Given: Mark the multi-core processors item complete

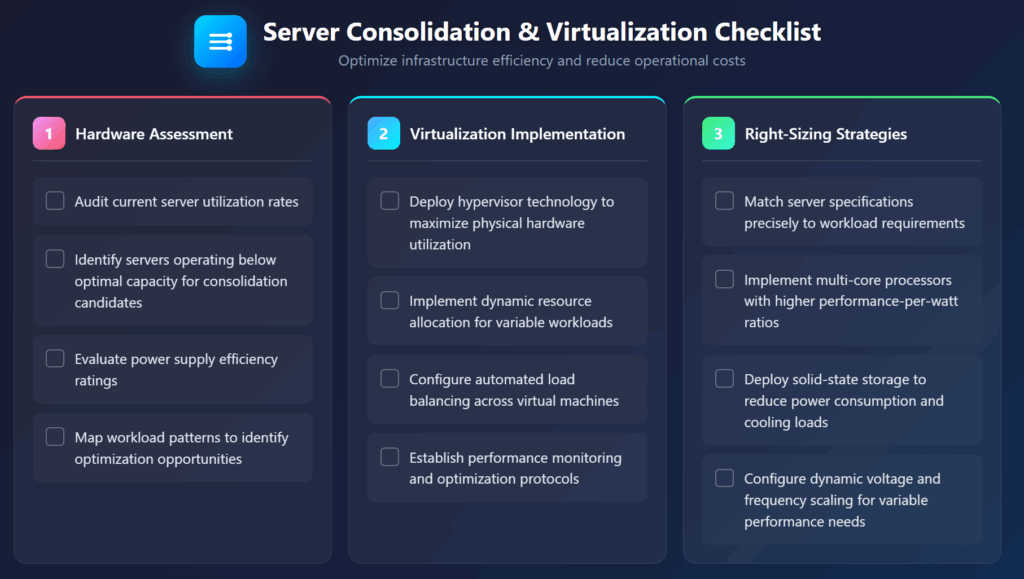Looking at the screenshot, I should click(x=724, y=280).
